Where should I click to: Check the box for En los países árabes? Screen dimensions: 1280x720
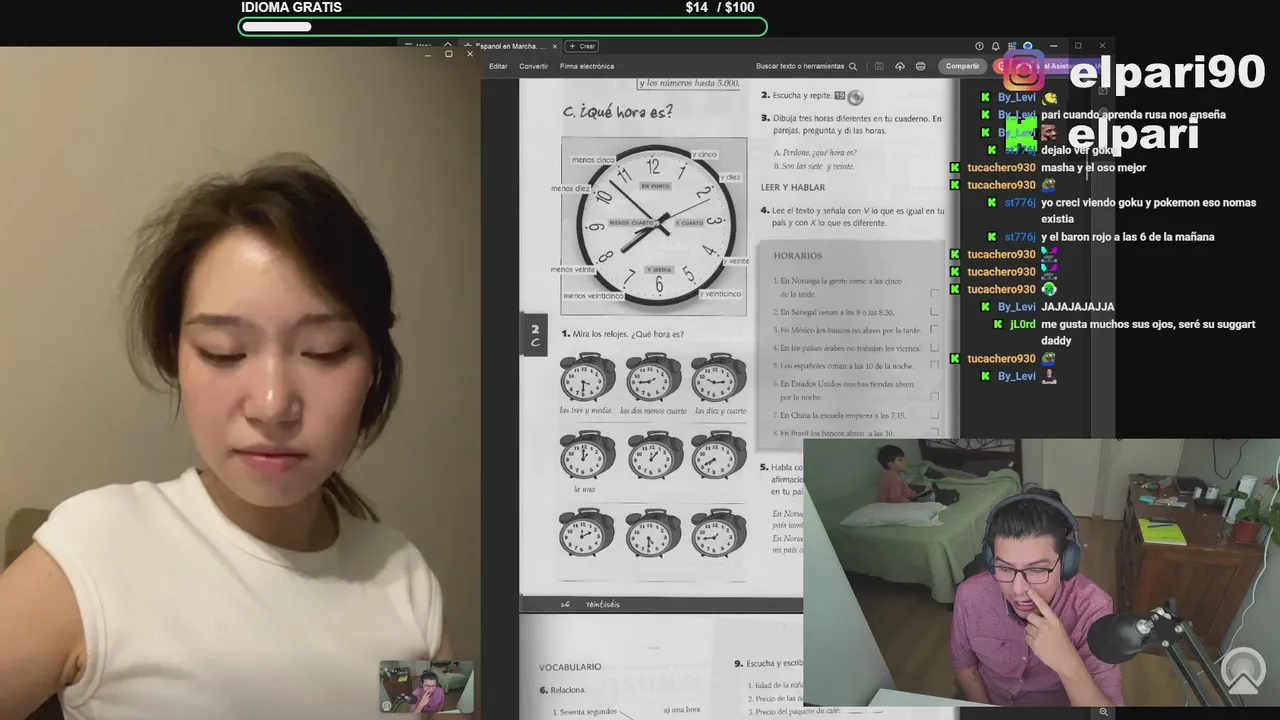pyautogui.click(x=934, y=347)
